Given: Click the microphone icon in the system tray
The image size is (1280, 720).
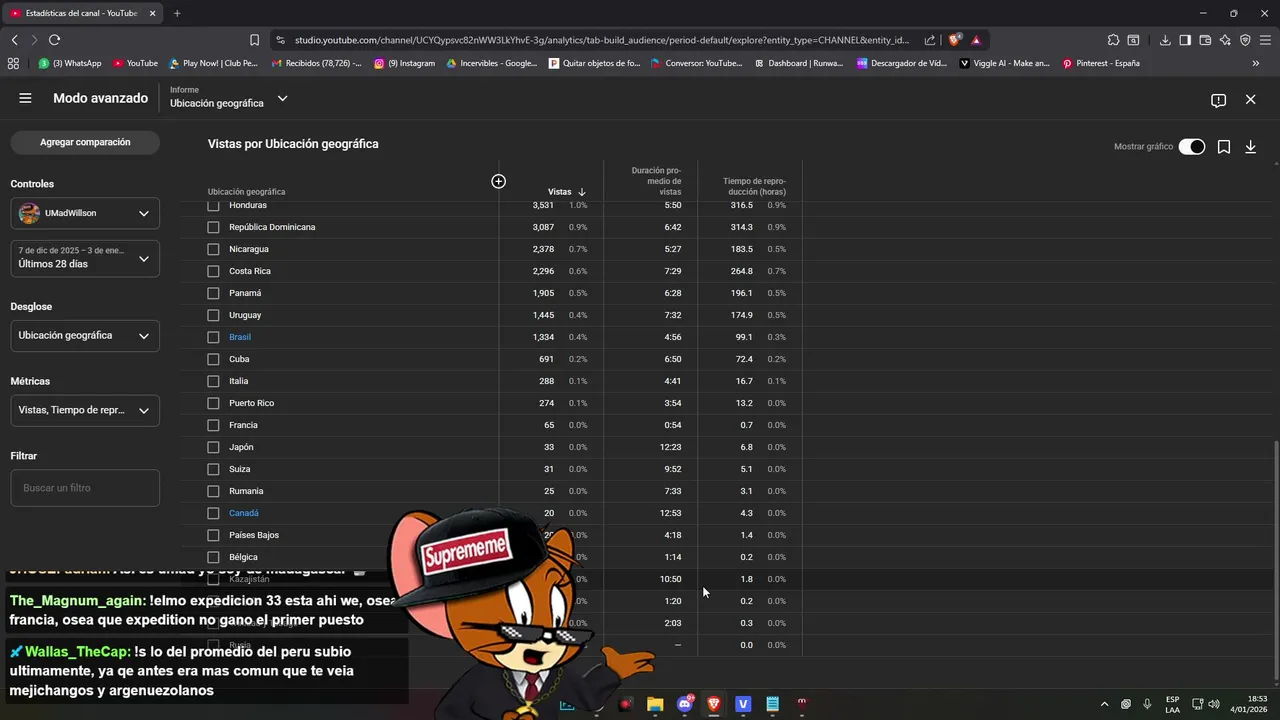Looking at the screenshot, I should coord(1147,704).
